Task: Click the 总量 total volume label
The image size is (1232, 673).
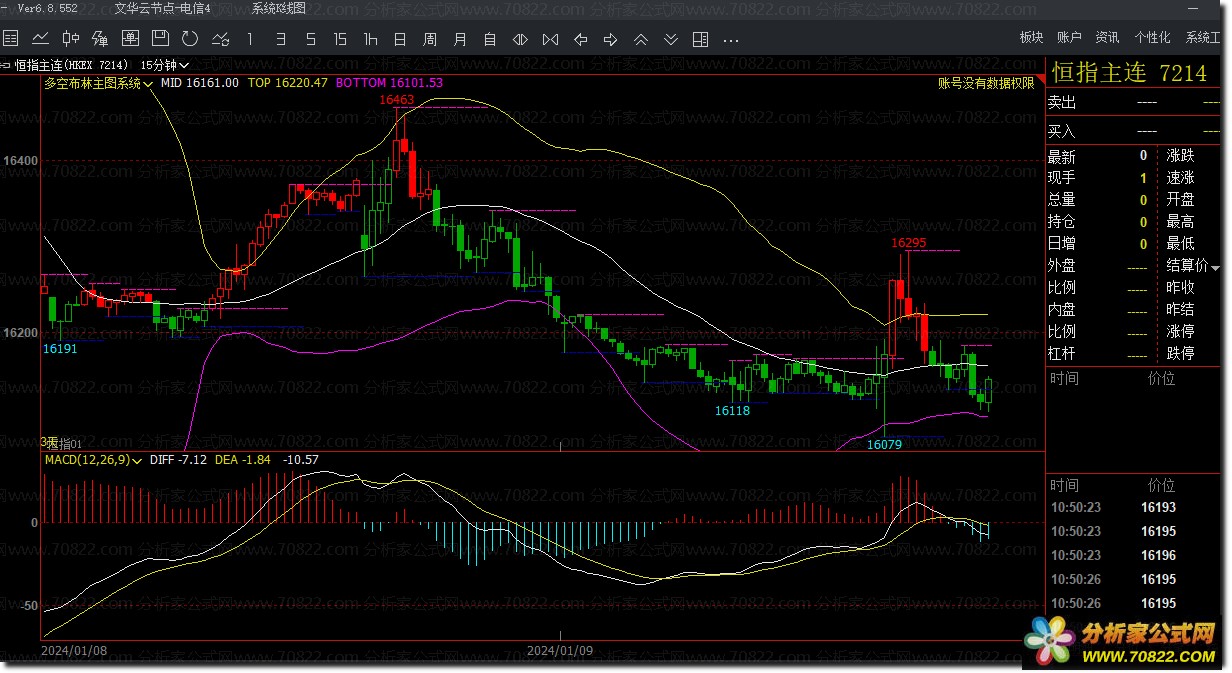Action: [1062, 199]
